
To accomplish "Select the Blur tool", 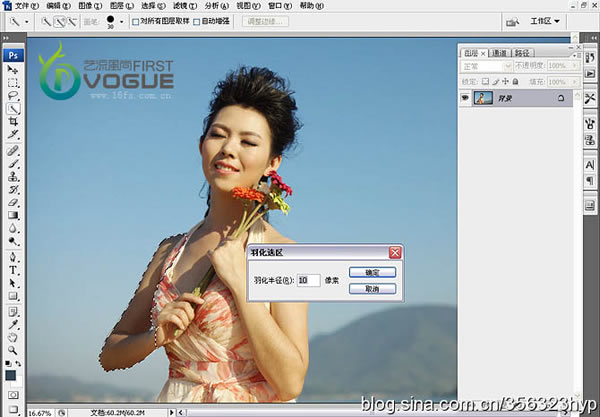I will (13, 228).
